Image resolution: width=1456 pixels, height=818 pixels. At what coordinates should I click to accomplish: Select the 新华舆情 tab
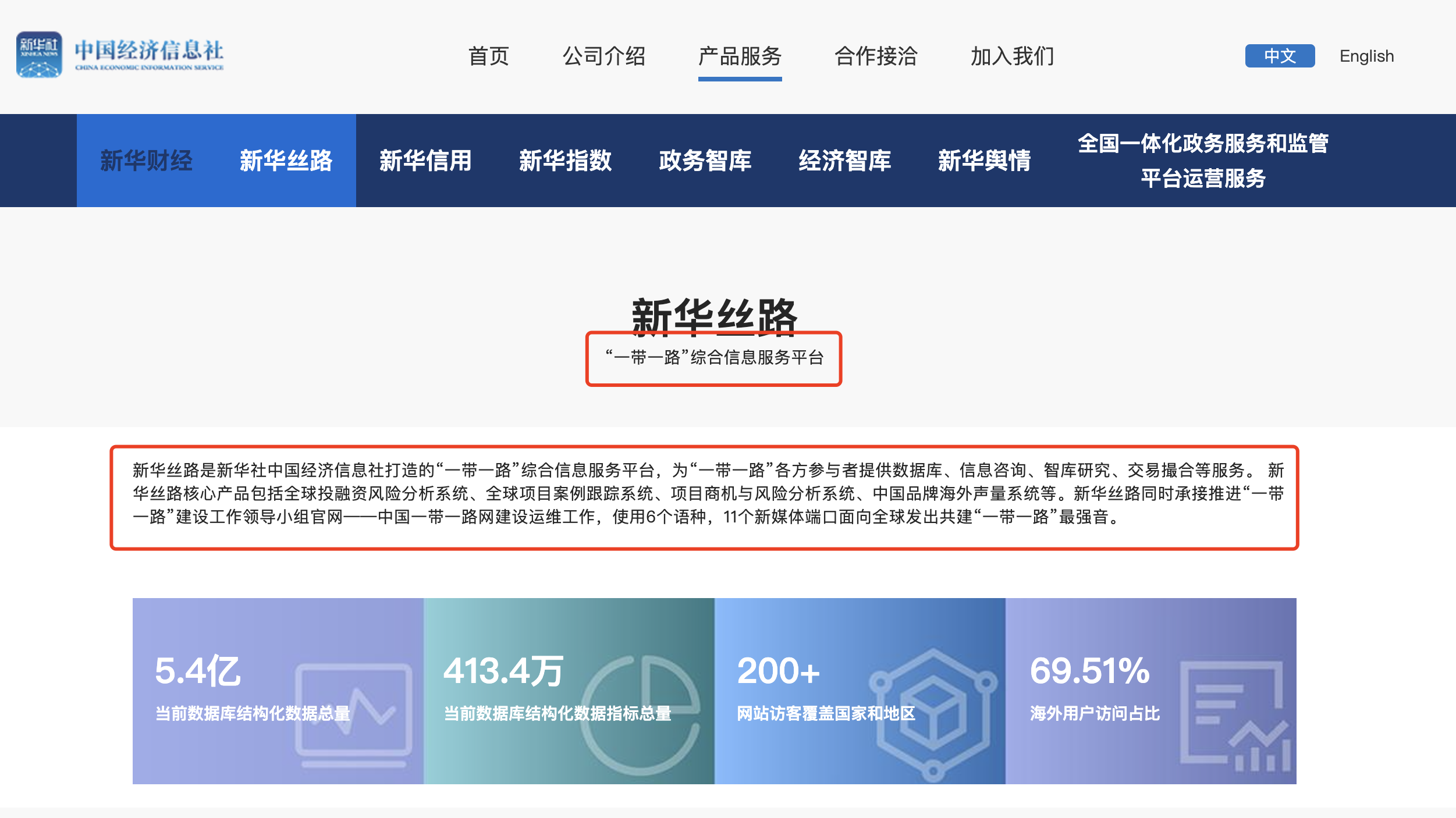(984, 161)
